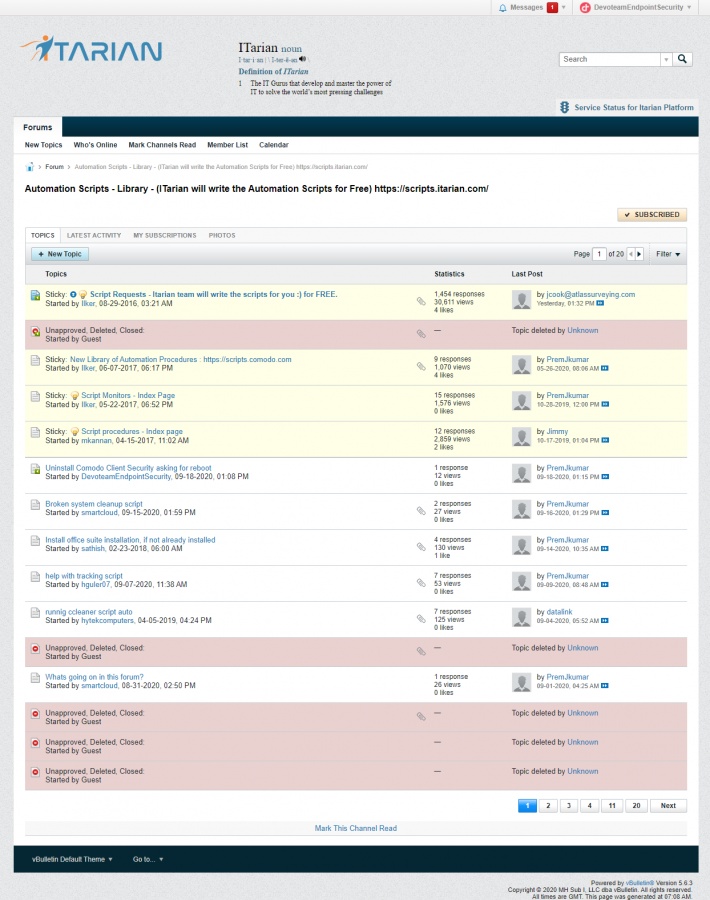Open the Calendar menu item
710x900 pixels.
pos(273,145)
